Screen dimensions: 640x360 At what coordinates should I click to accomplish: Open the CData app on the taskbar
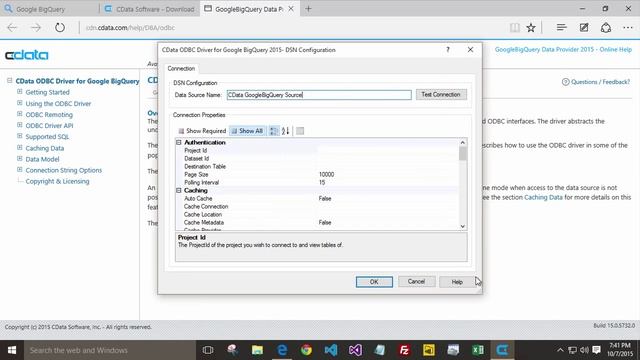tap(502, 350)
